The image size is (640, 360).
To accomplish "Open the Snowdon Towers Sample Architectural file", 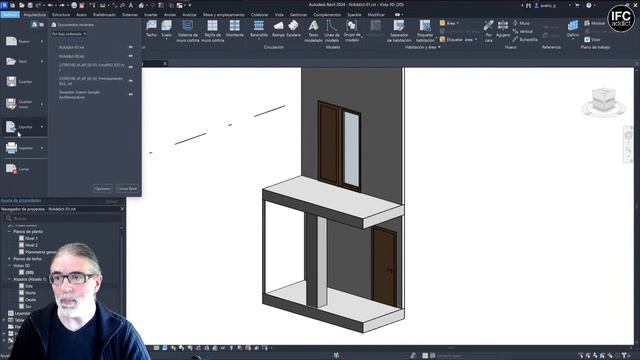I will (79, 95).
